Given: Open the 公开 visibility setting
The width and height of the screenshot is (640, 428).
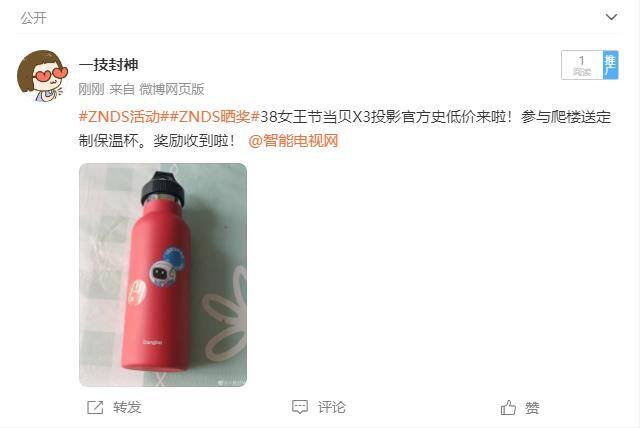Looking at the screenshot, I should [33, 18].
